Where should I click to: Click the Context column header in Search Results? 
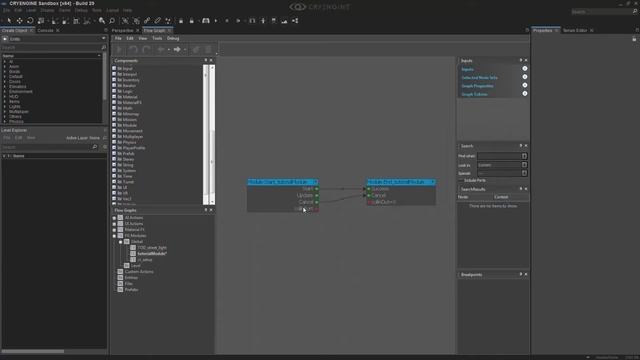(x=501, y=197)
